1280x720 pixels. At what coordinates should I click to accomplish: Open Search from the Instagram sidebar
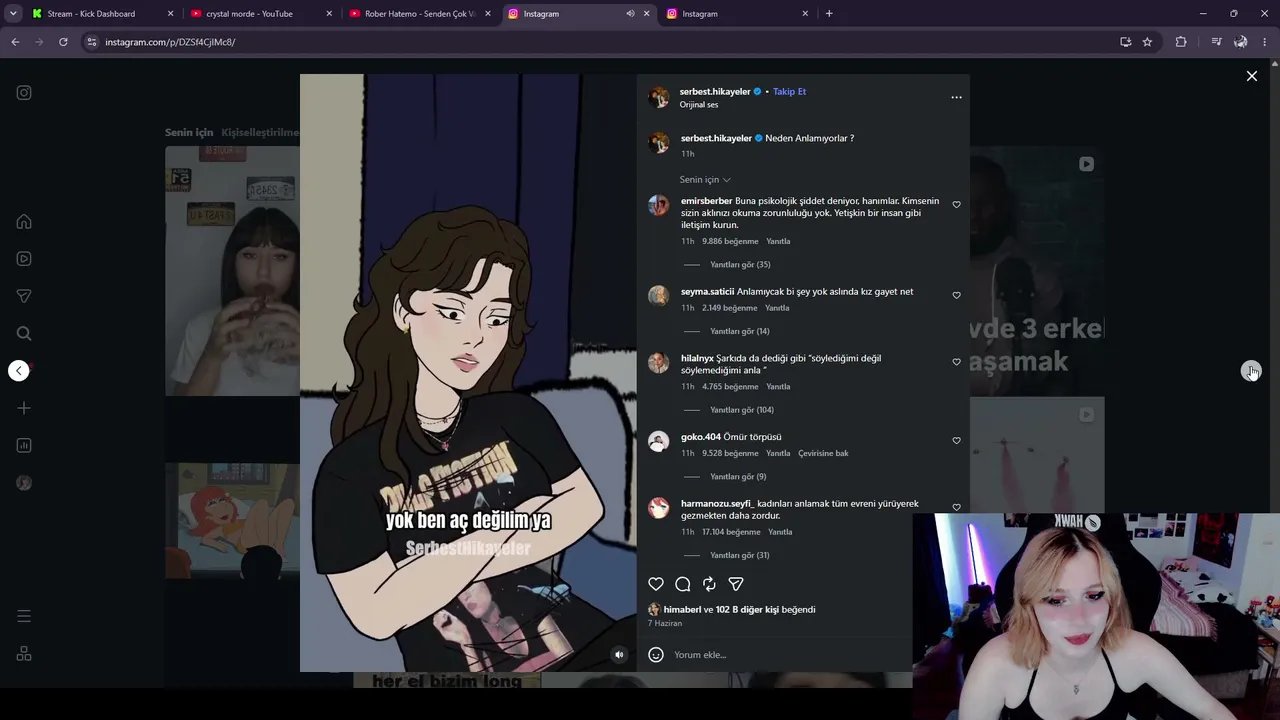click(24, 333)
